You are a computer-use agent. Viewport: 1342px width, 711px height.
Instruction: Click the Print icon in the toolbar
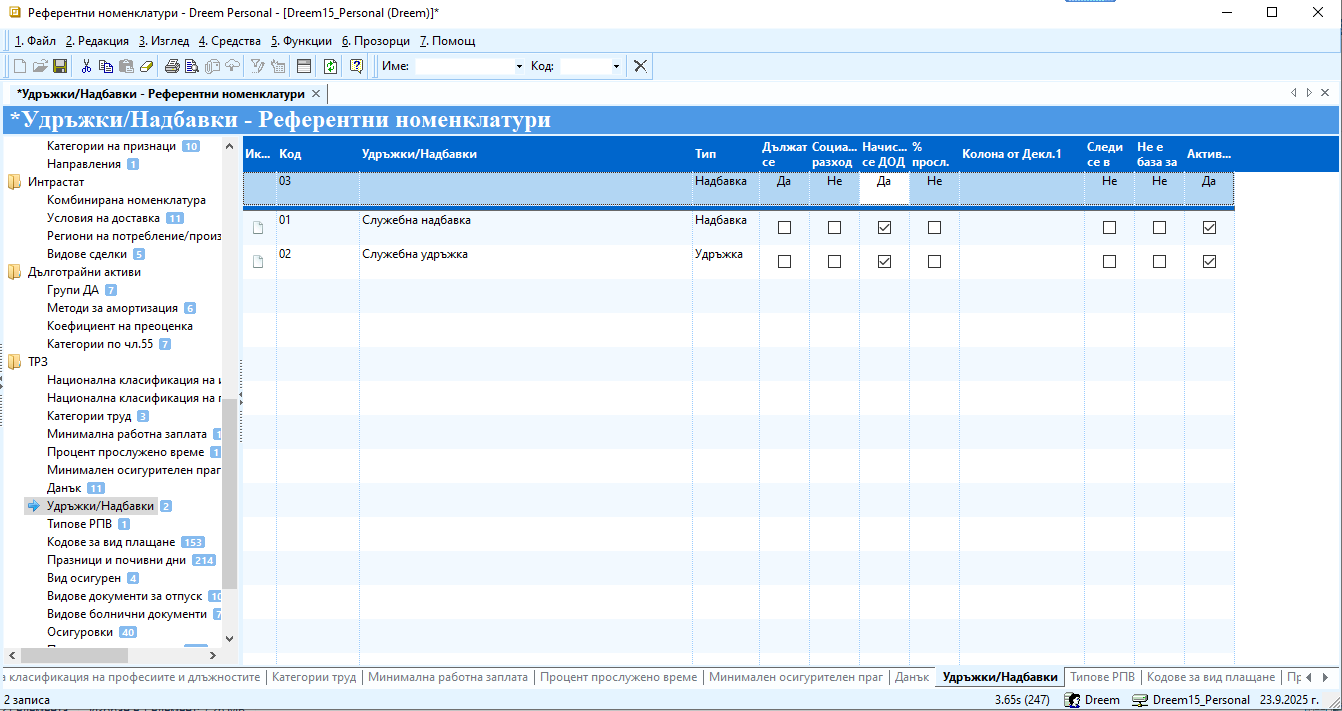[172, 66]
